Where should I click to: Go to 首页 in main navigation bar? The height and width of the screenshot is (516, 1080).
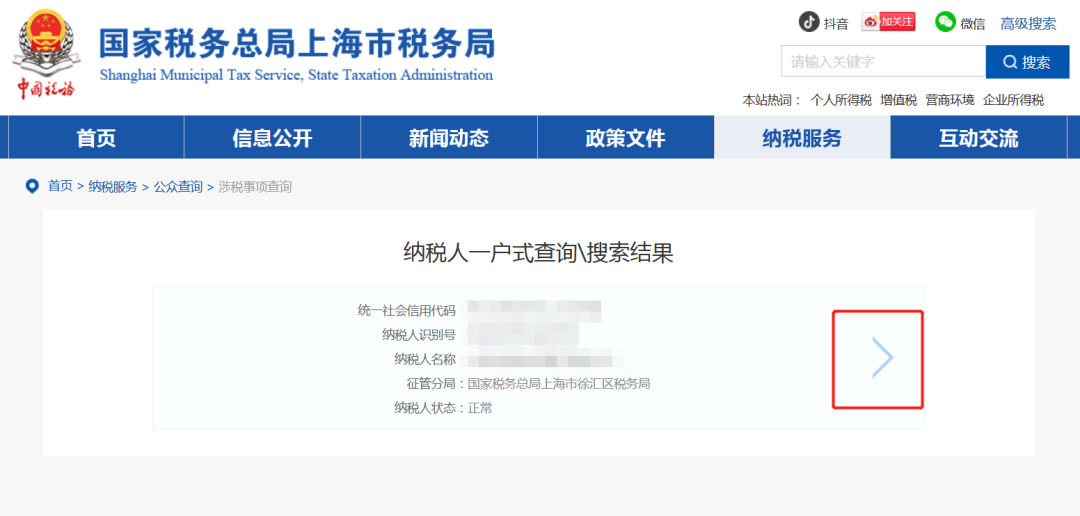point(96,138)
